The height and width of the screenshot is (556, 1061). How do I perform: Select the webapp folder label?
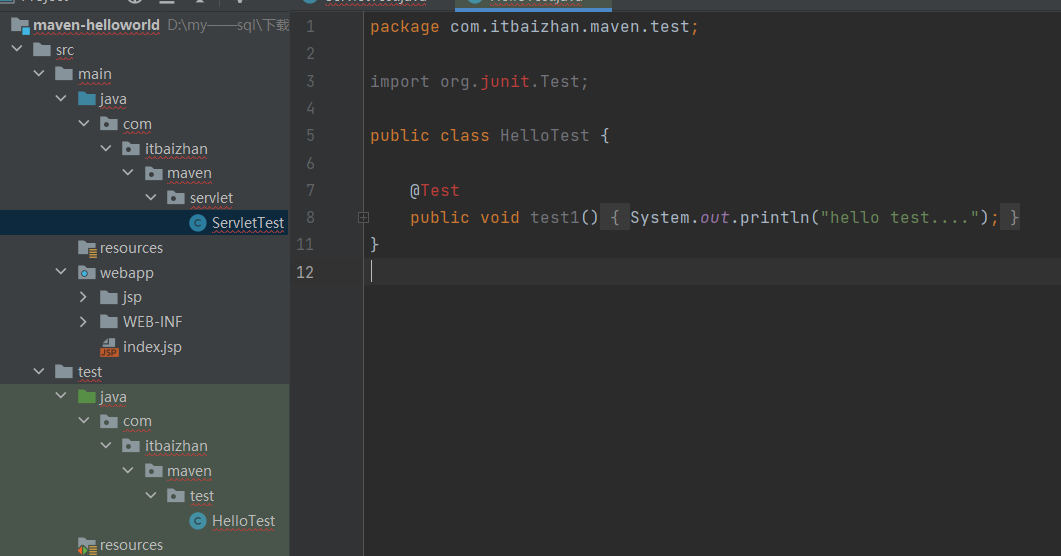click(x=127, y=273)
